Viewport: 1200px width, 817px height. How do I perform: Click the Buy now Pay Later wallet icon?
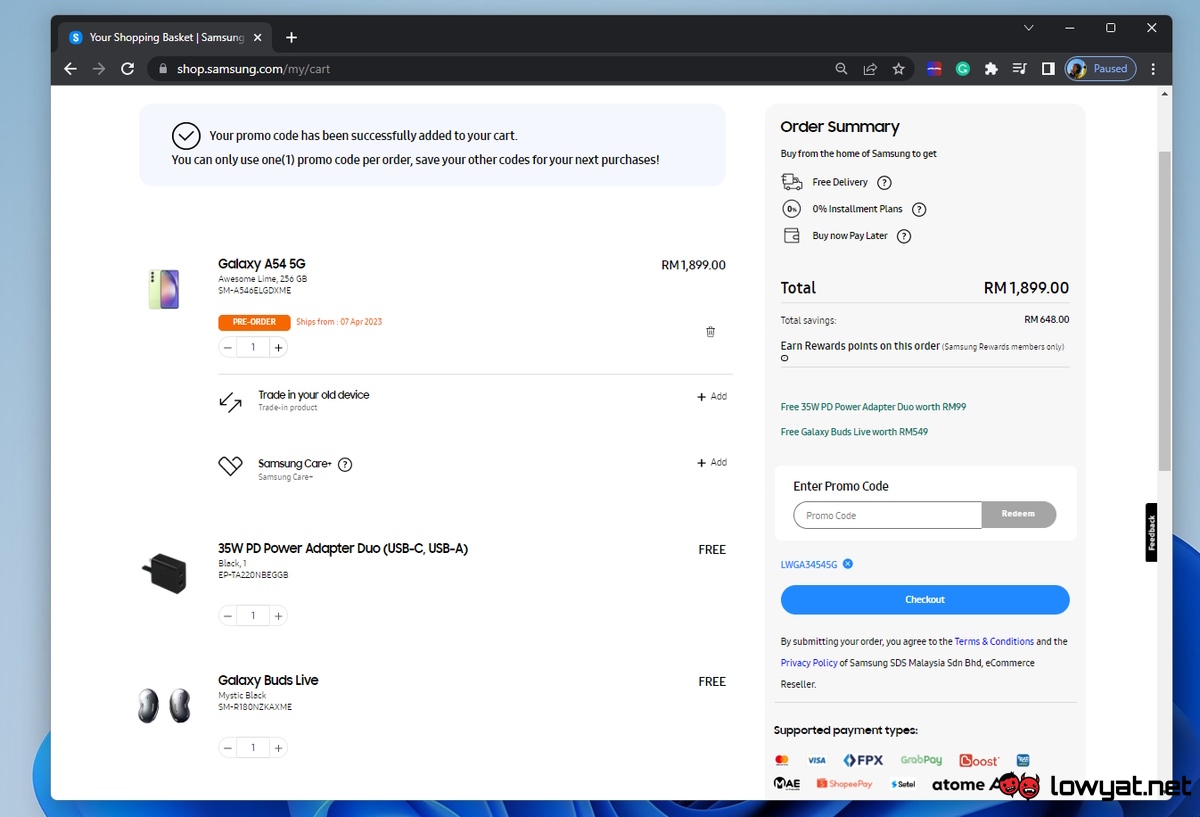coord(792,236)
